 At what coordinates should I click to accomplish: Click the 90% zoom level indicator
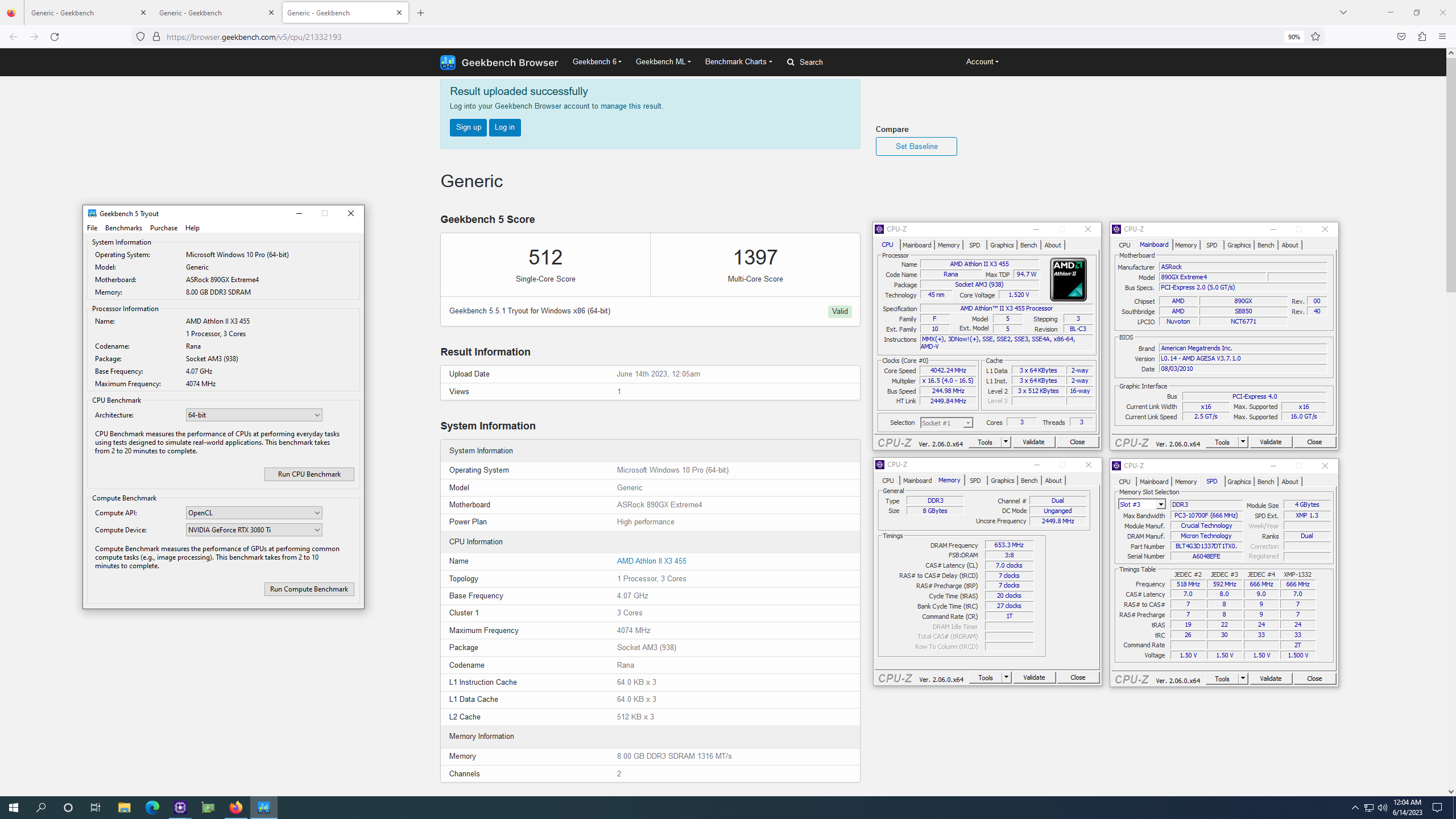[1294, 37]
